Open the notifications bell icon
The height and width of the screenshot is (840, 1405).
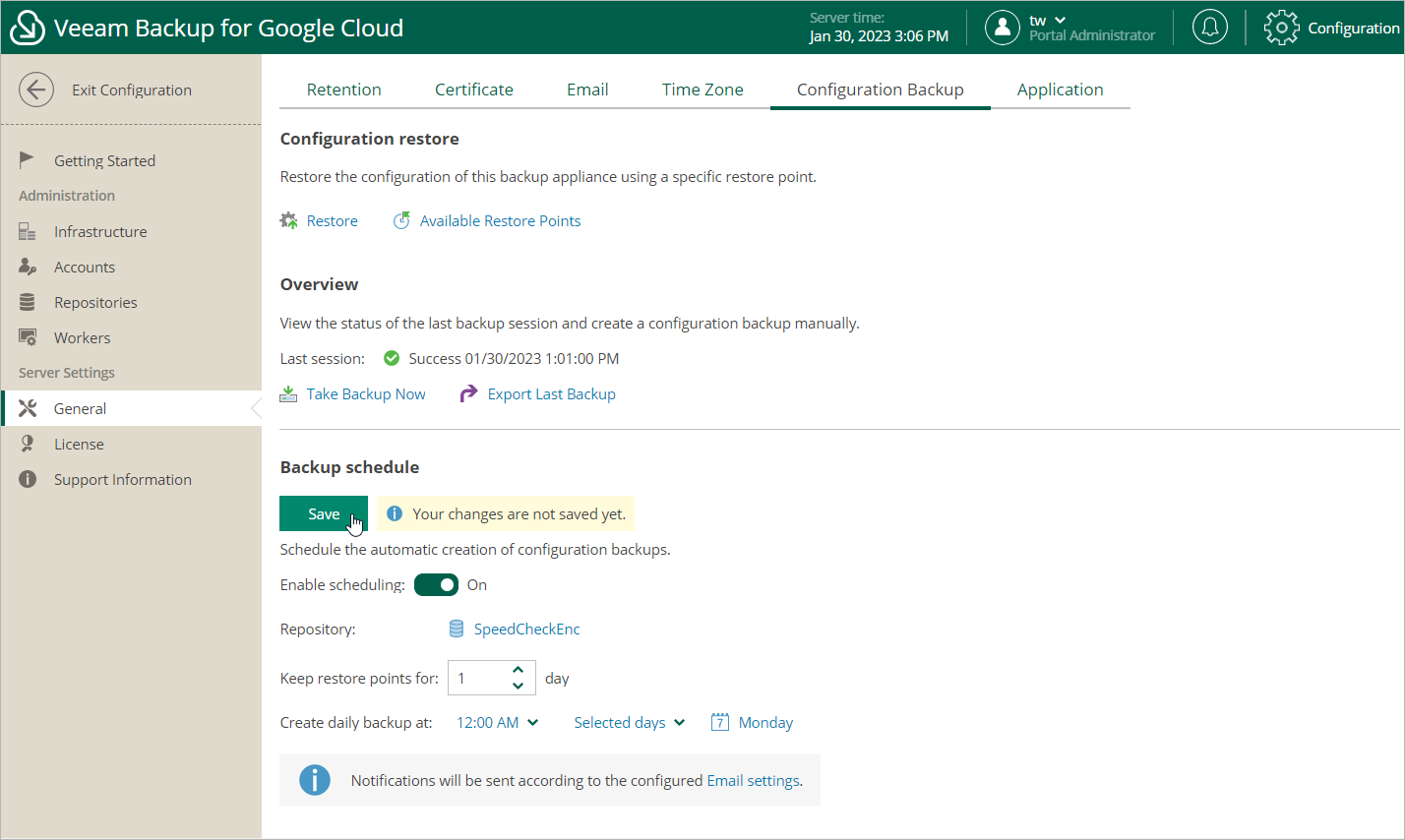click(1210, 28)
